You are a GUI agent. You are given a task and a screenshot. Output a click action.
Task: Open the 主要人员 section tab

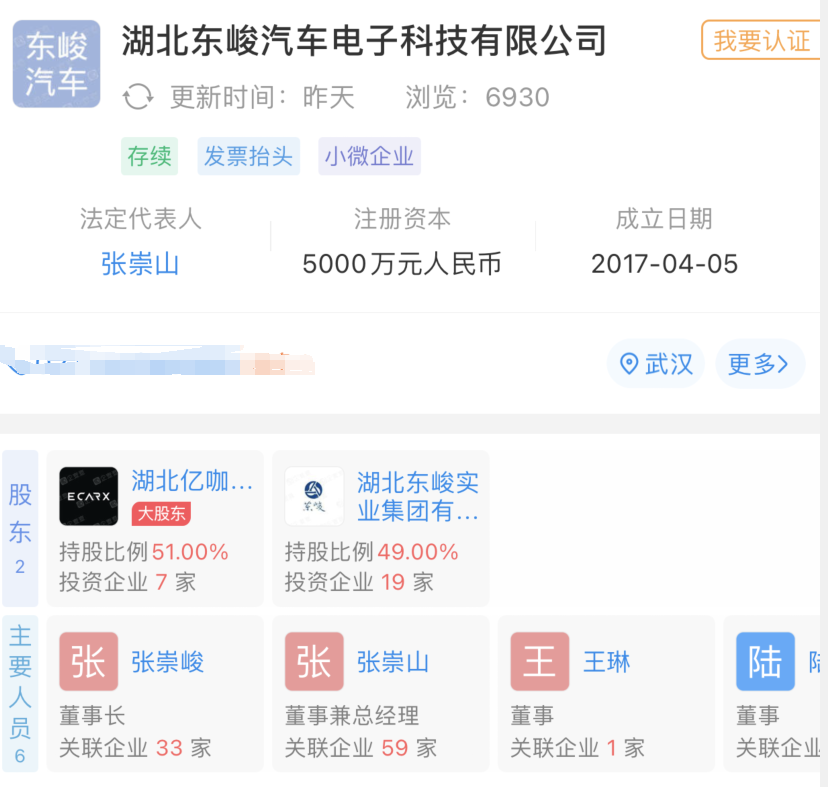20,694
